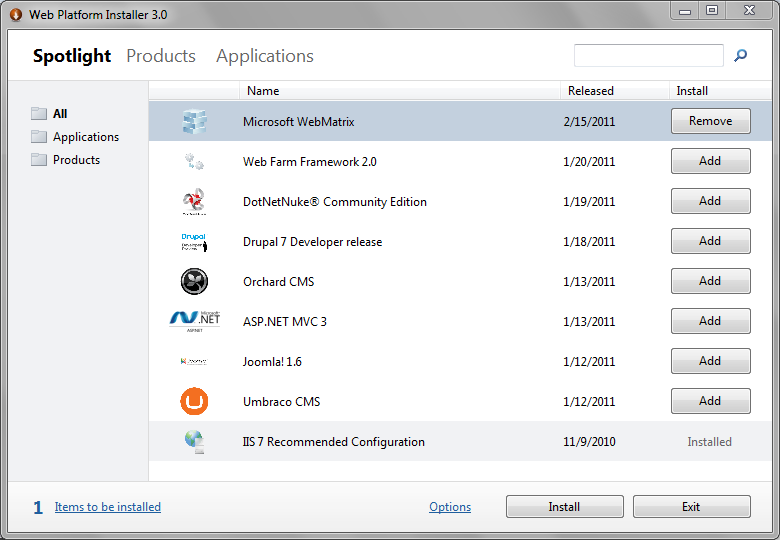780x540 pixels.
Task: Select Orchard CMS name text
Action: (x=279, y=281)
